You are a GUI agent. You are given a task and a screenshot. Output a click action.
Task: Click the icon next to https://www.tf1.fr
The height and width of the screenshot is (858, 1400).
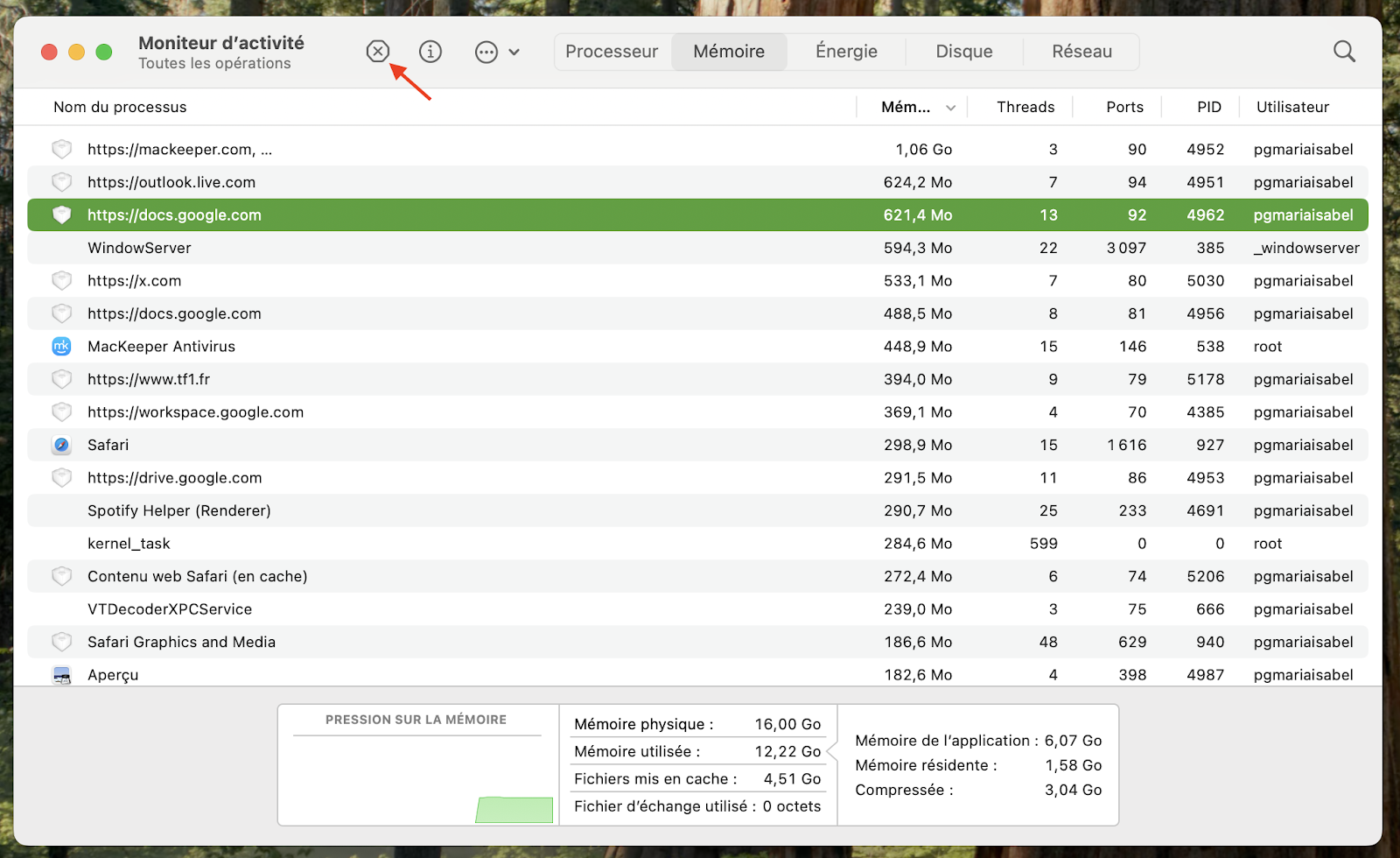coord(61,379)
